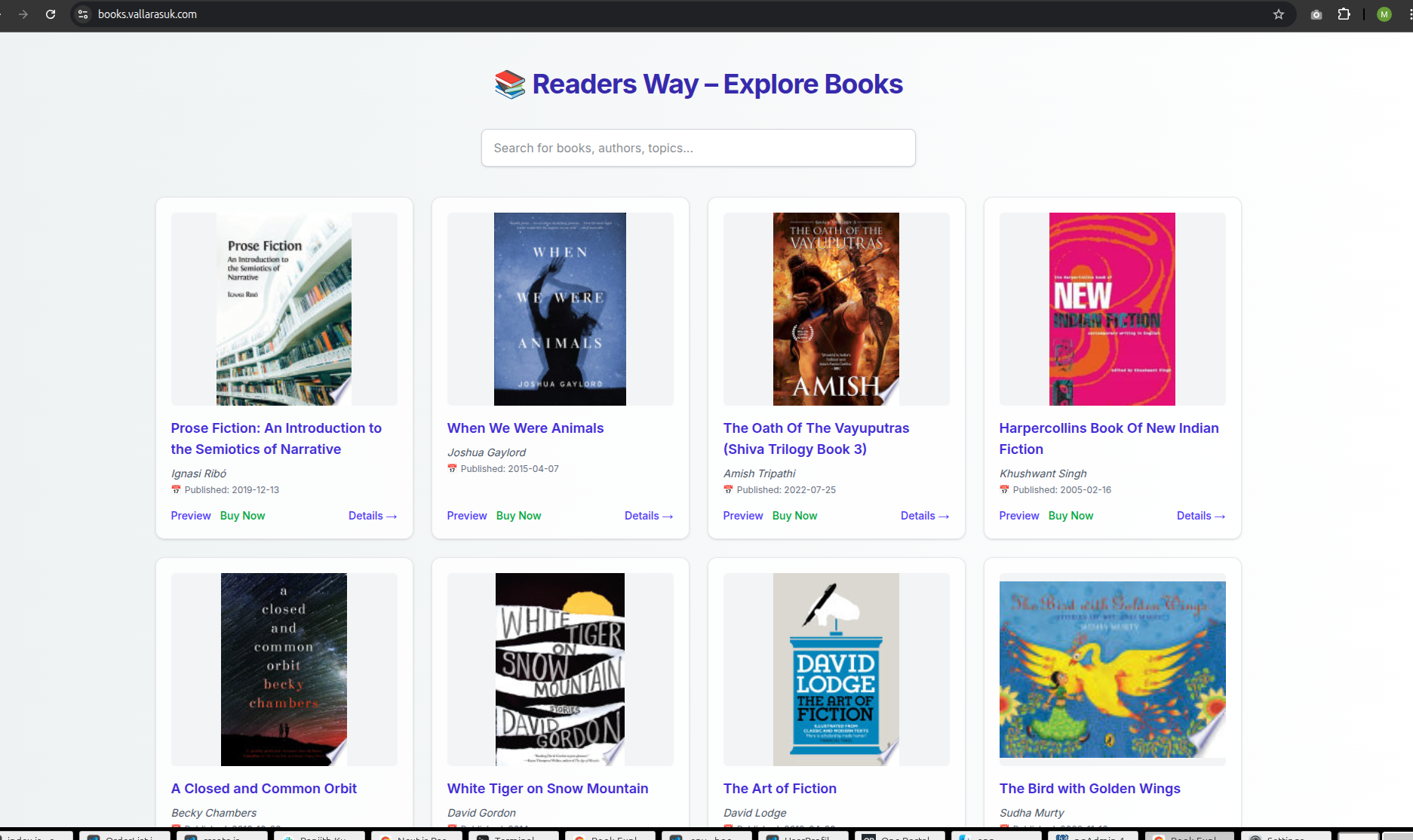Click author name David Gordon
1413x840 pixels.
coord(481,813)
